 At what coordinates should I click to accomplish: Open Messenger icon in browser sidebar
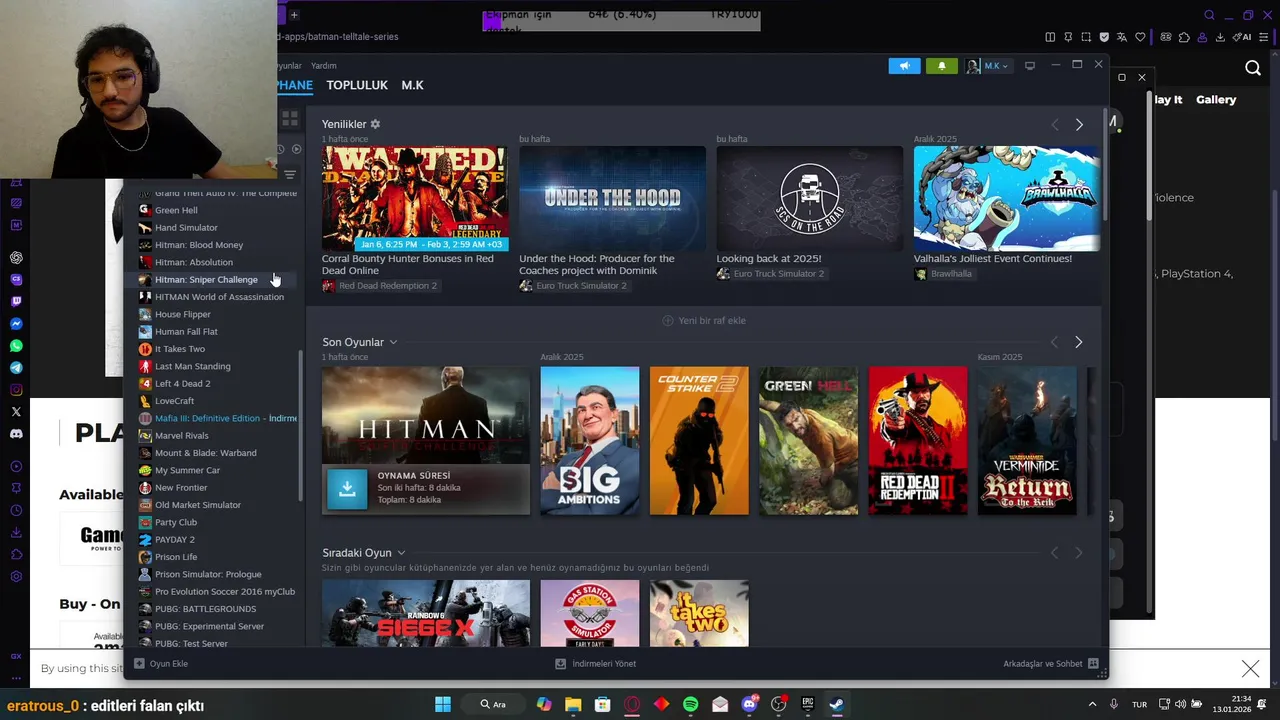16,324
